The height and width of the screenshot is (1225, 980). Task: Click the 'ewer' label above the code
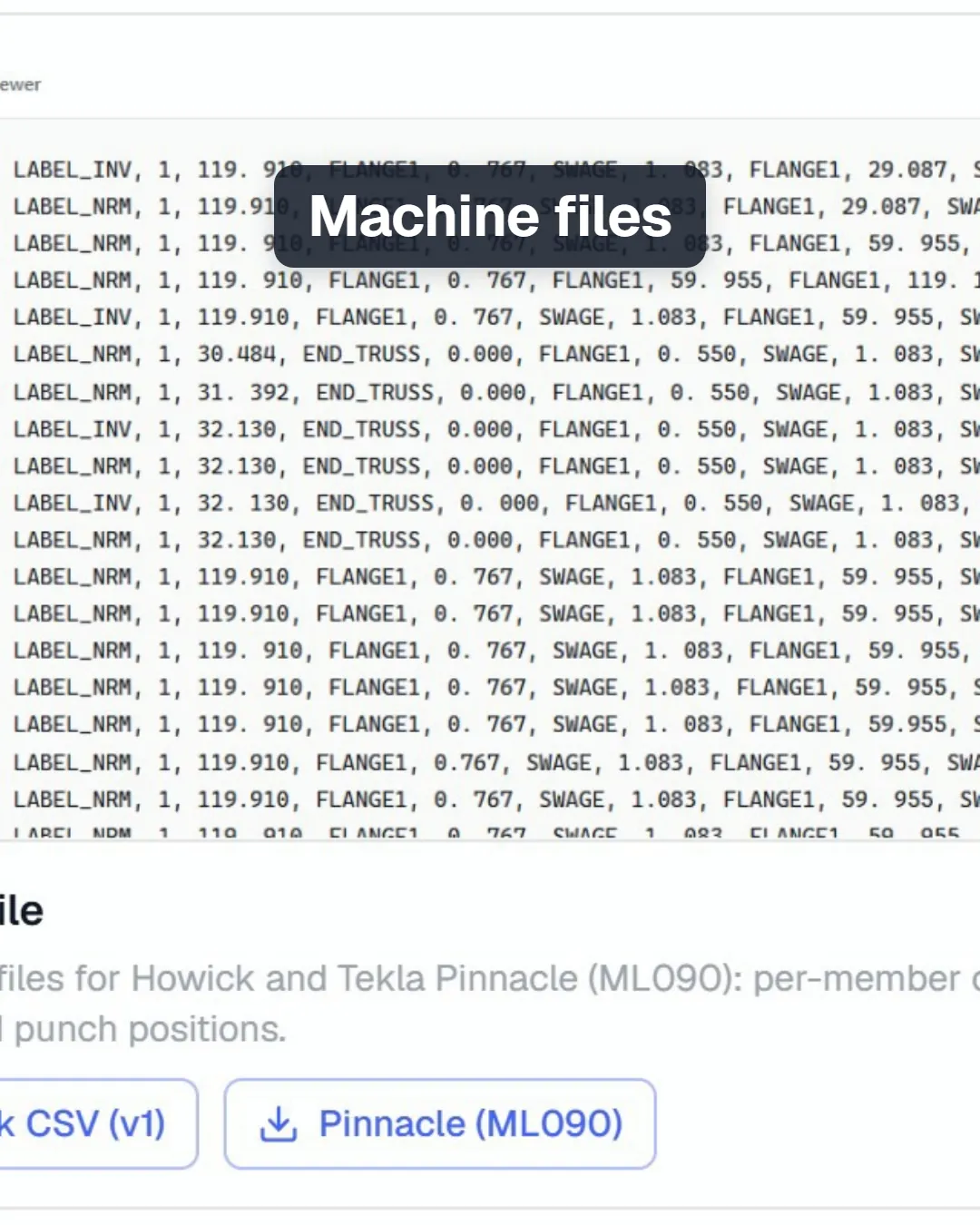pyautogui.click(x=20, y=84)
